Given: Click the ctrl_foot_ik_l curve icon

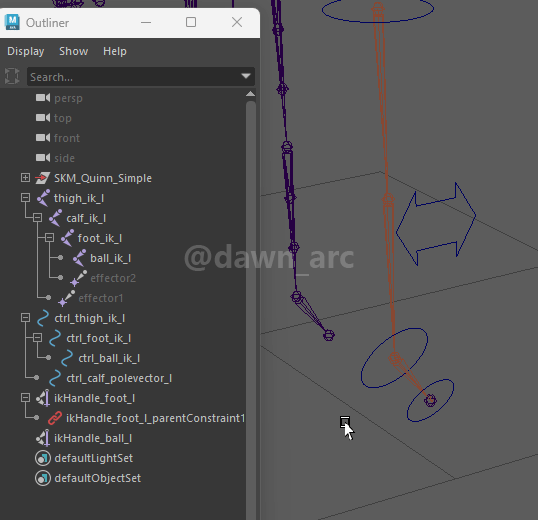Looking at the screenshot, I should [x=55, y=338].
